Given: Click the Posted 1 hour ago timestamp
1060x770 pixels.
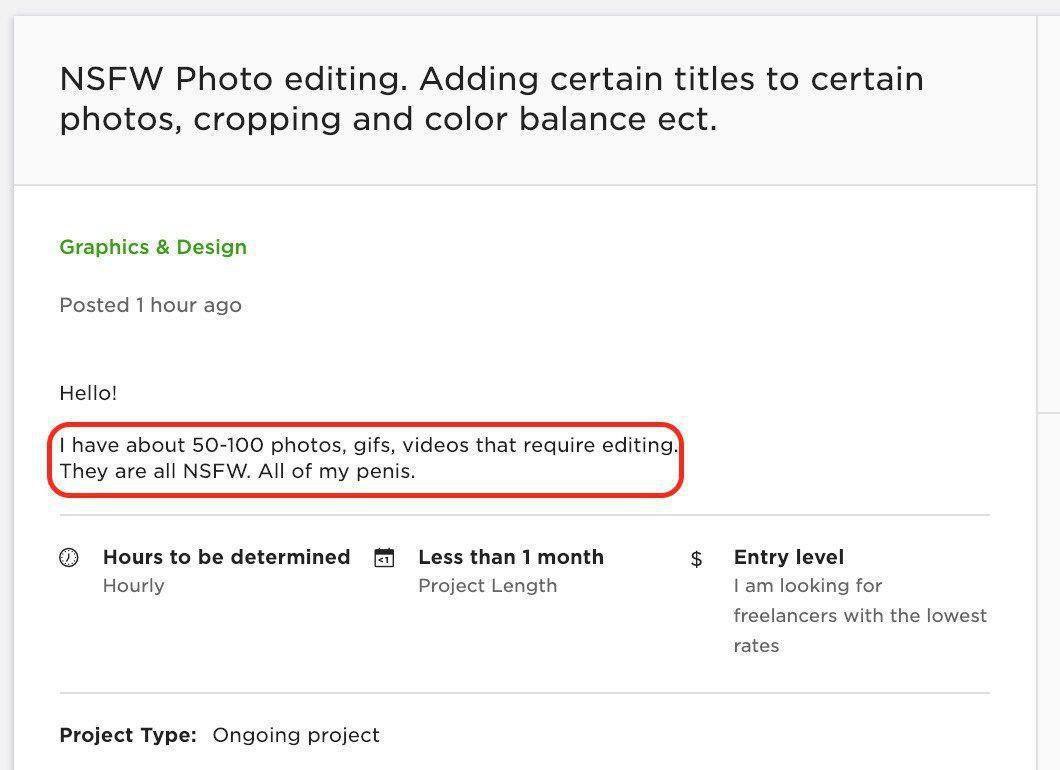Looking at the screenshot, I should coord(150,305).
